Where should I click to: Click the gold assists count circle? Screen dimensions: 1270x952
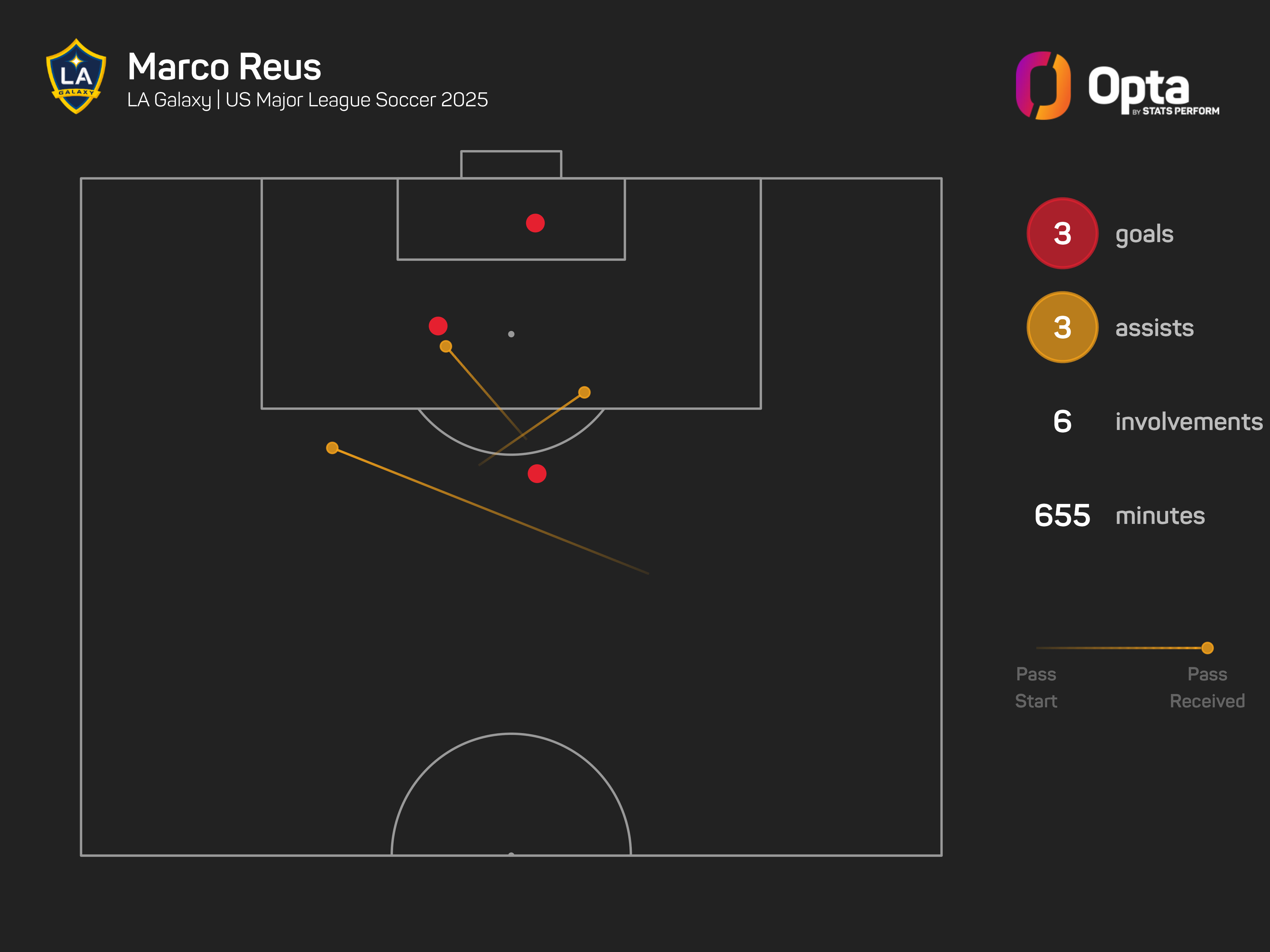tap(1062, 328)
